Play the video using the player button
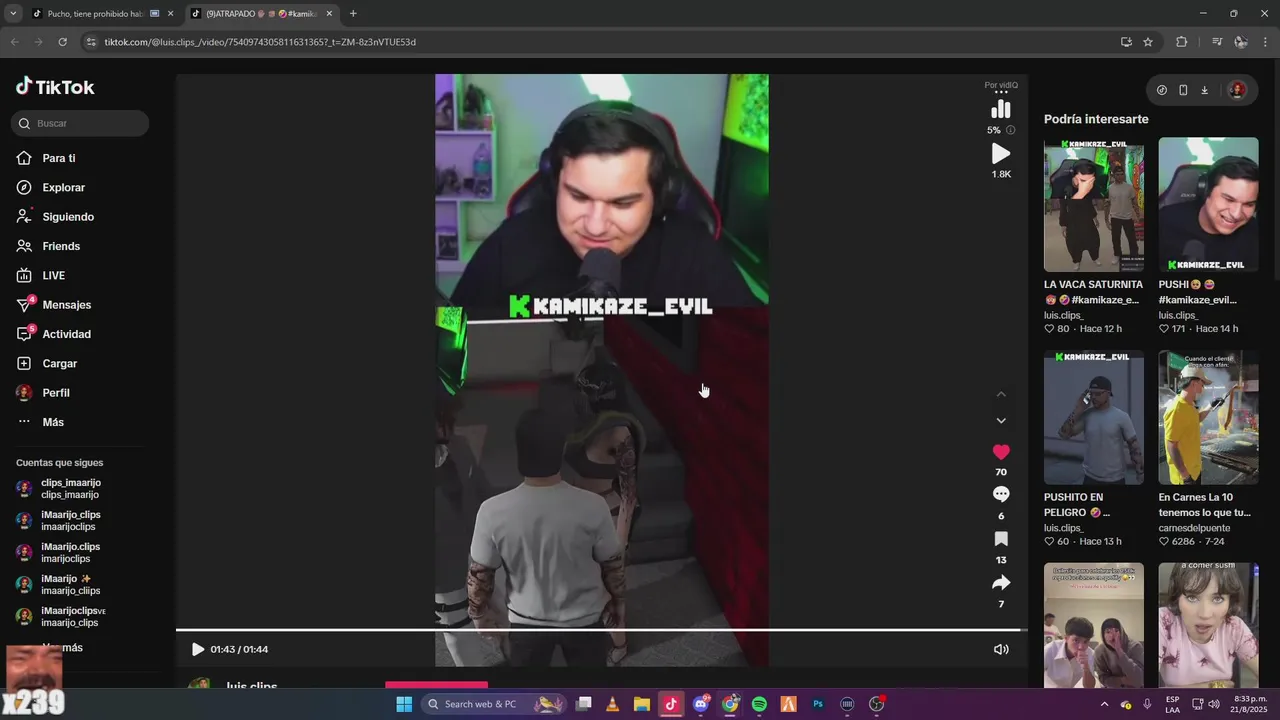 [197, 649]
